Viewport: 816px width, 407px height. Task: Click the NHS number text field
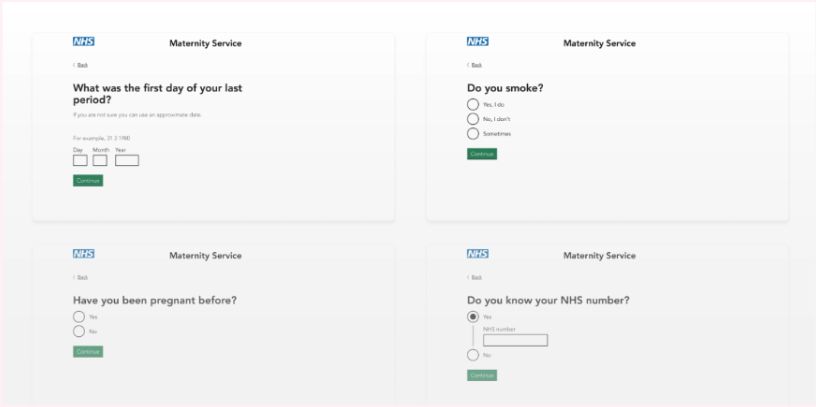(x=515, y=340)
